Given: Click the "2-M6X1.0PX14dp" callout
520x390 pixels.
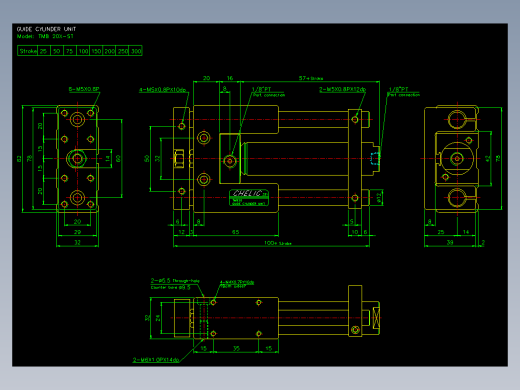Looking at the screenshot, I should [156, 360].
